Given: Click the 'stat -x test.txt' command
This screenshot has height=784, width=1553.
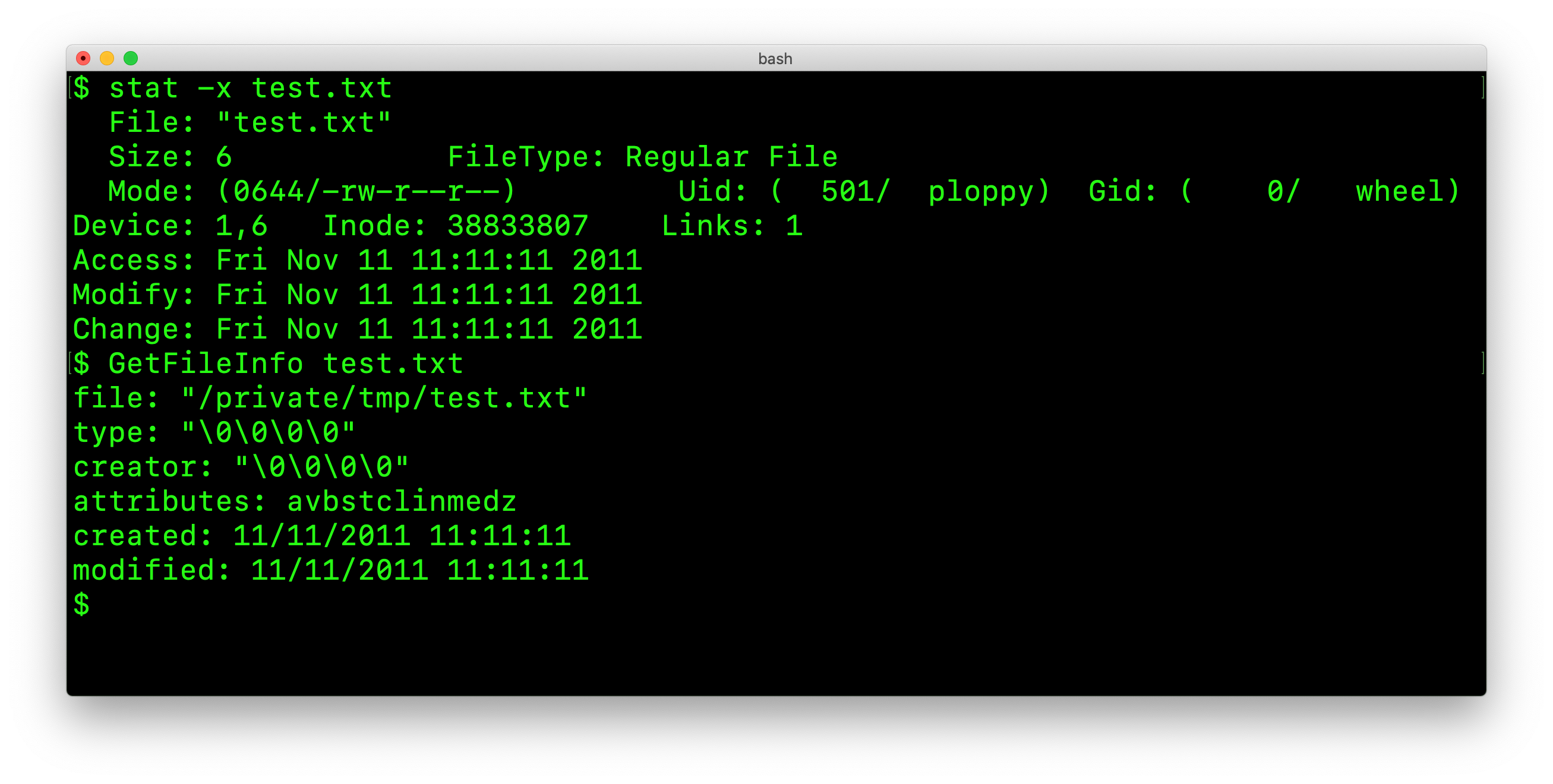Looking at the screenshot, I should click(x=251, y=88).
